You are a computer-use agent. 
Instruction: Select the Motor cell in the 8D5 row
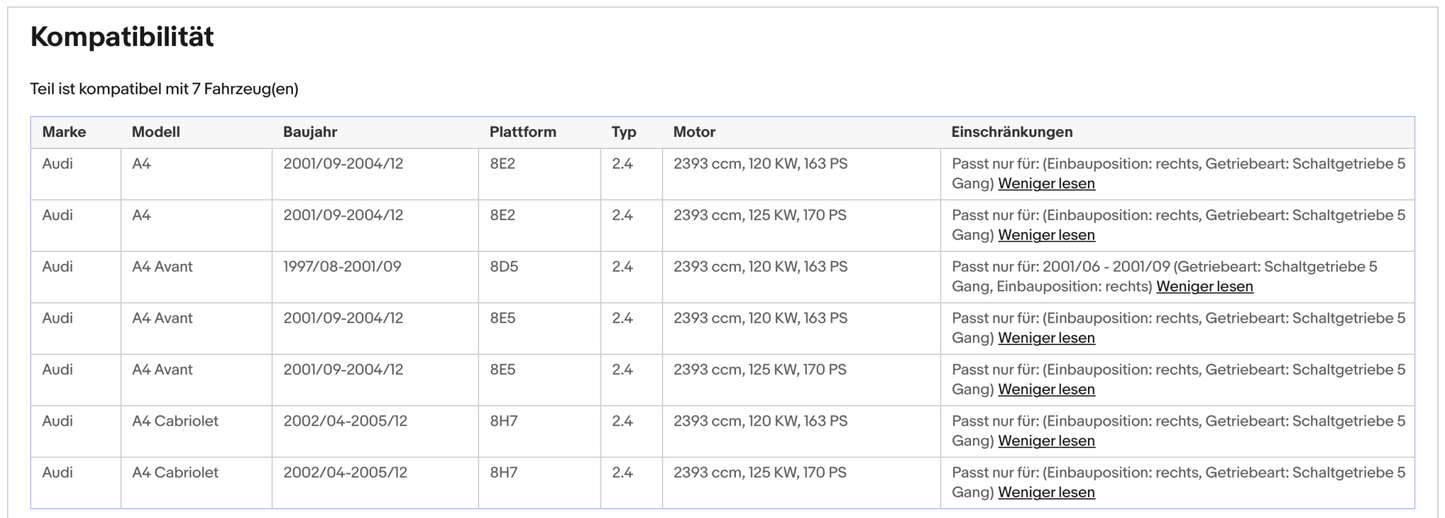760,267
